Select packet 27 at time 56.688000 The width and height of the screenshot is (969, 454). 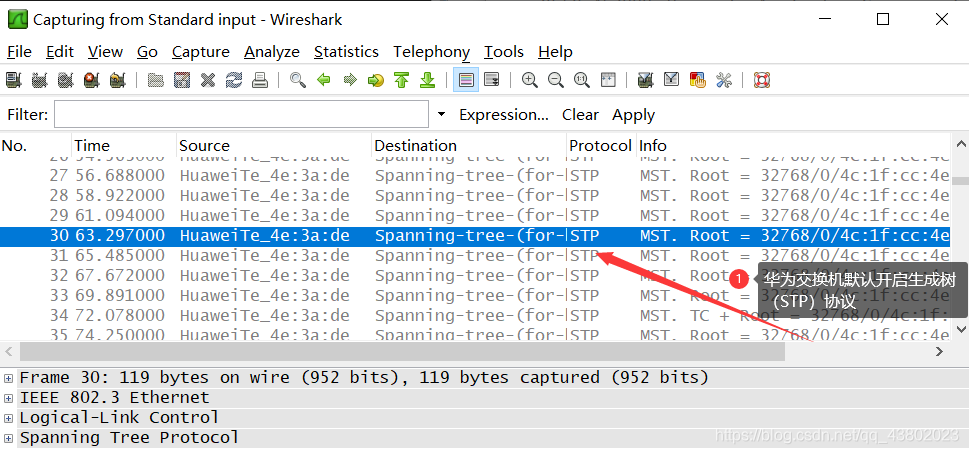click(475, 175)
